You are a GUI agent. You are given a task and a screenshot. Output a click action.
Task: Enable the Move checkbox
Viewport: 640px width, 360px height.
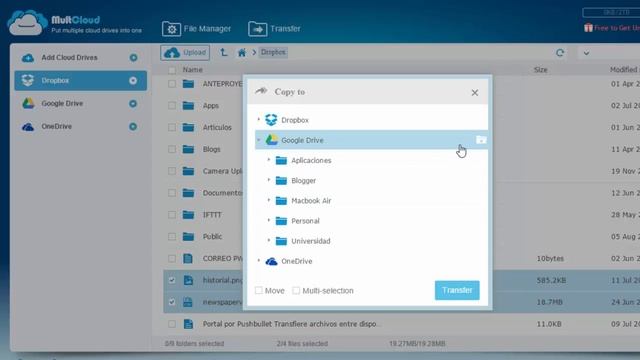pyautogui.click(x=259, y=291)
